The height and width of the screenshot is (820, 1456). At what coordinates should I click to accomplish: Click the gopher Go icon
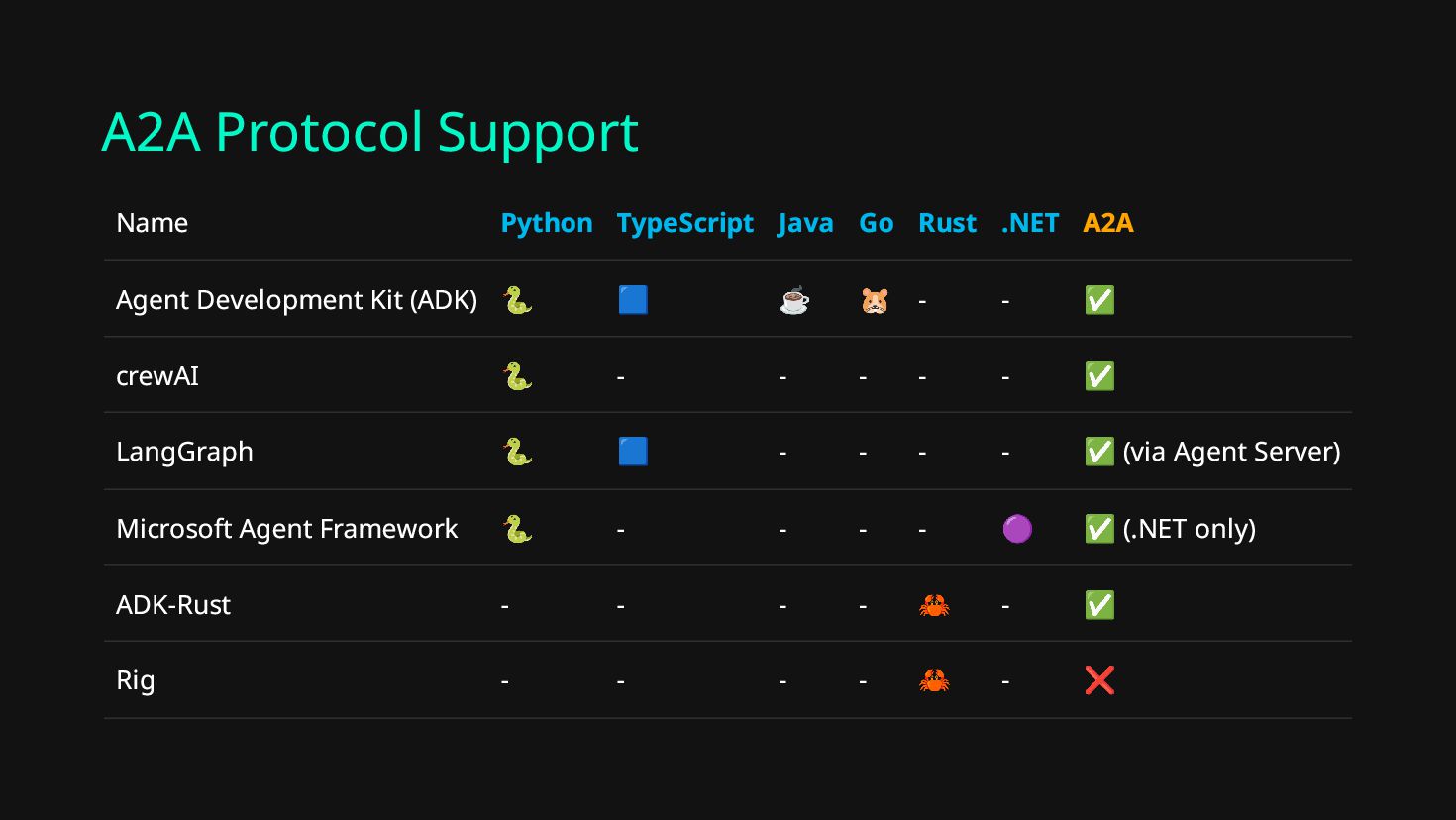[875, 300]
